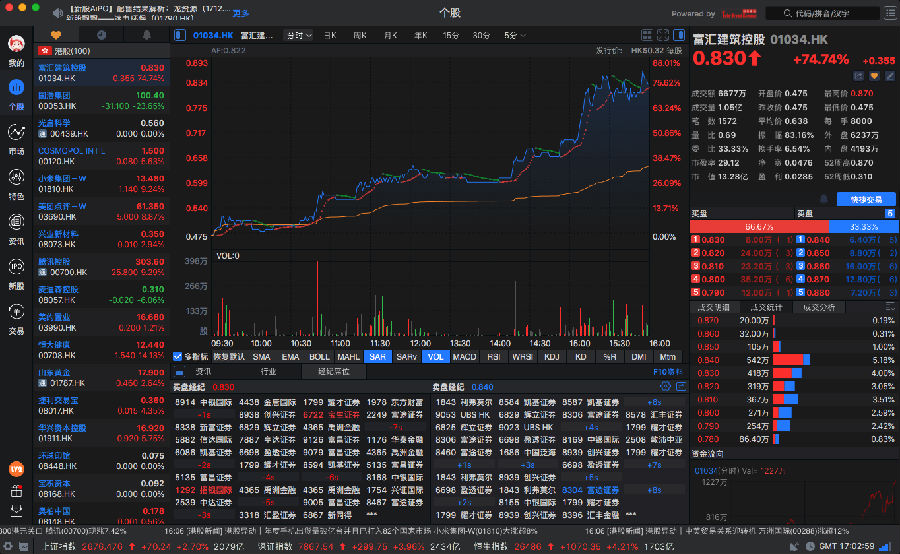This screenshot has height=554, width=900.
Task: Open the 分时 chart type dropdown
Action: 298,36
